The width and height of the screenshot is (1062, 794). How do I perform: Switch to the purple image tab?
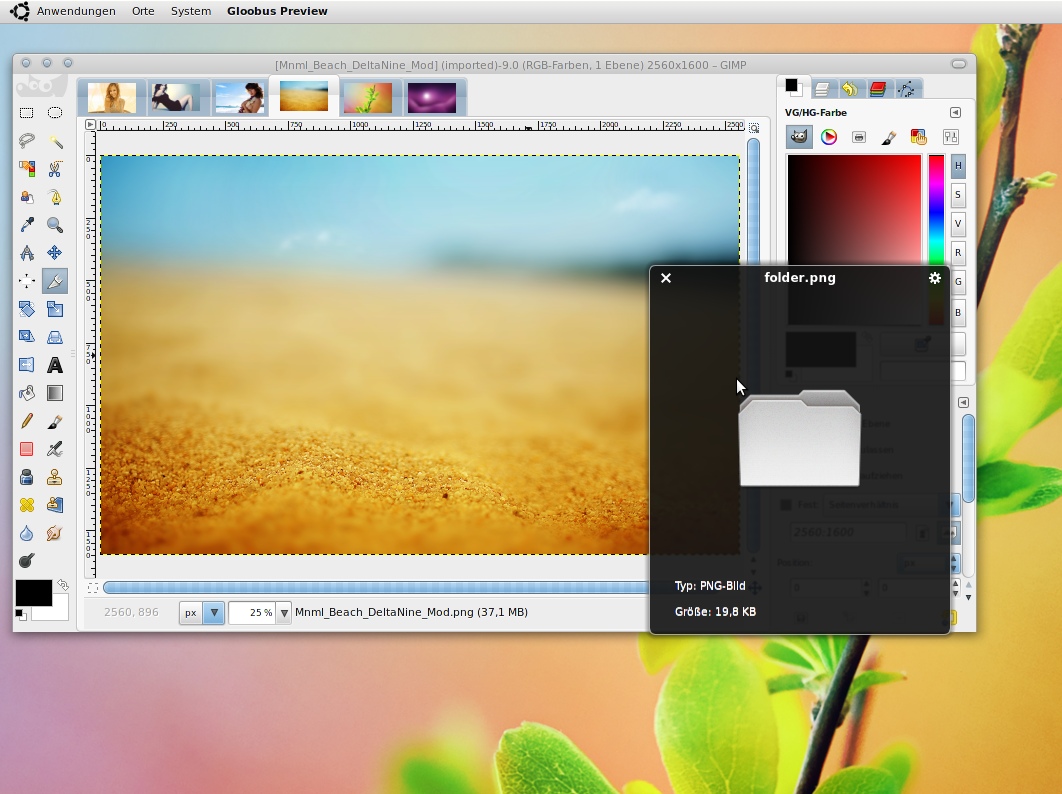coord(432,97)
